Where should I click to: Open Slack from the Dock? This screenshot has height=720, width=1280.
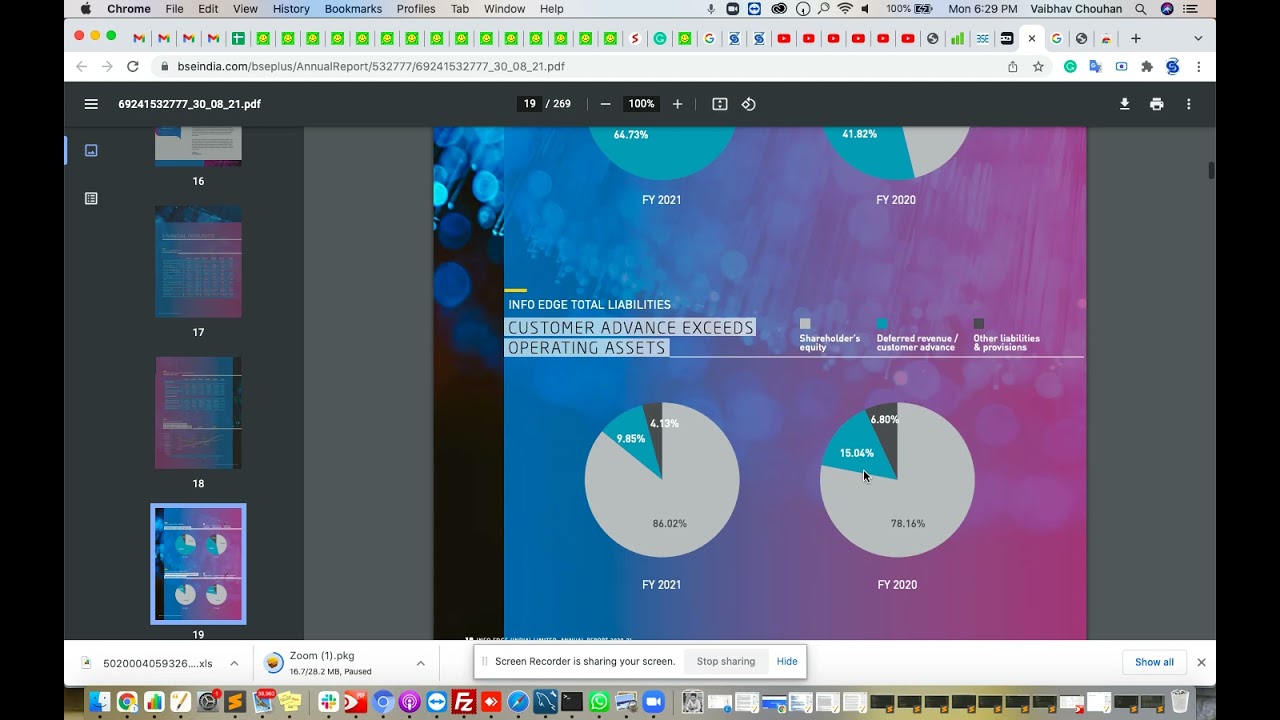[328, 702]
